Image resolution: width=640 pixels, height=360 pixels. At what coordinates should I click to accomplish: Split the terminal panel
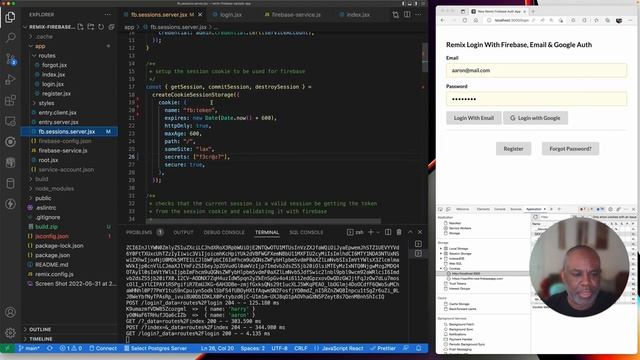coord(388,232)
